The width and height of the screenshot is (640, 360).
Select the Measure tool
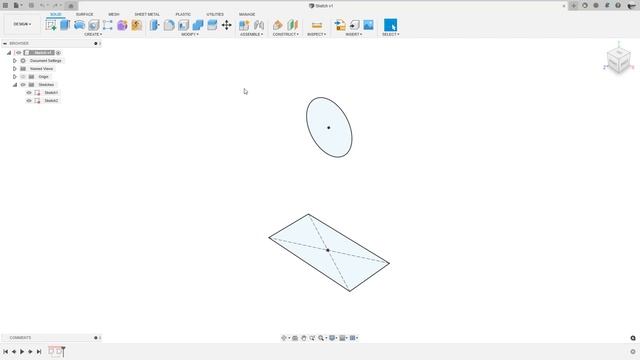[x=317, y=25]
